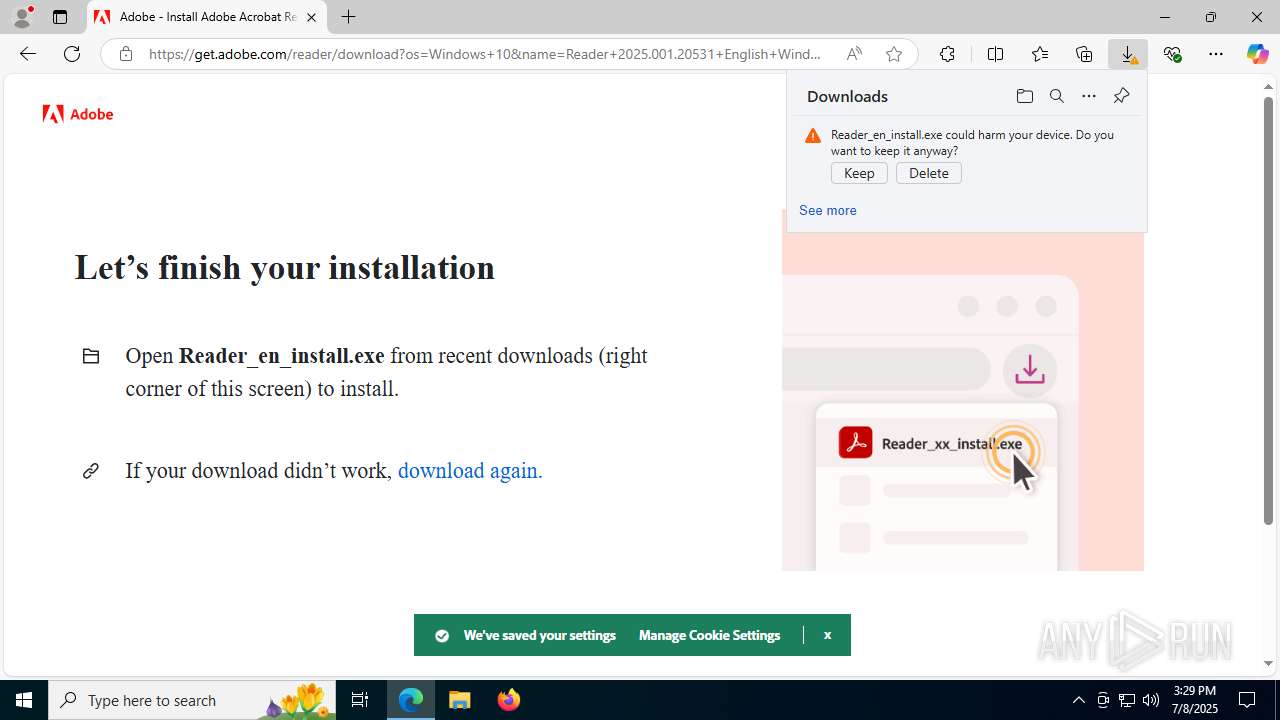This screenshot has width=1280, height=720.
Task: Open the Windows Start menu
Action: 24,700
